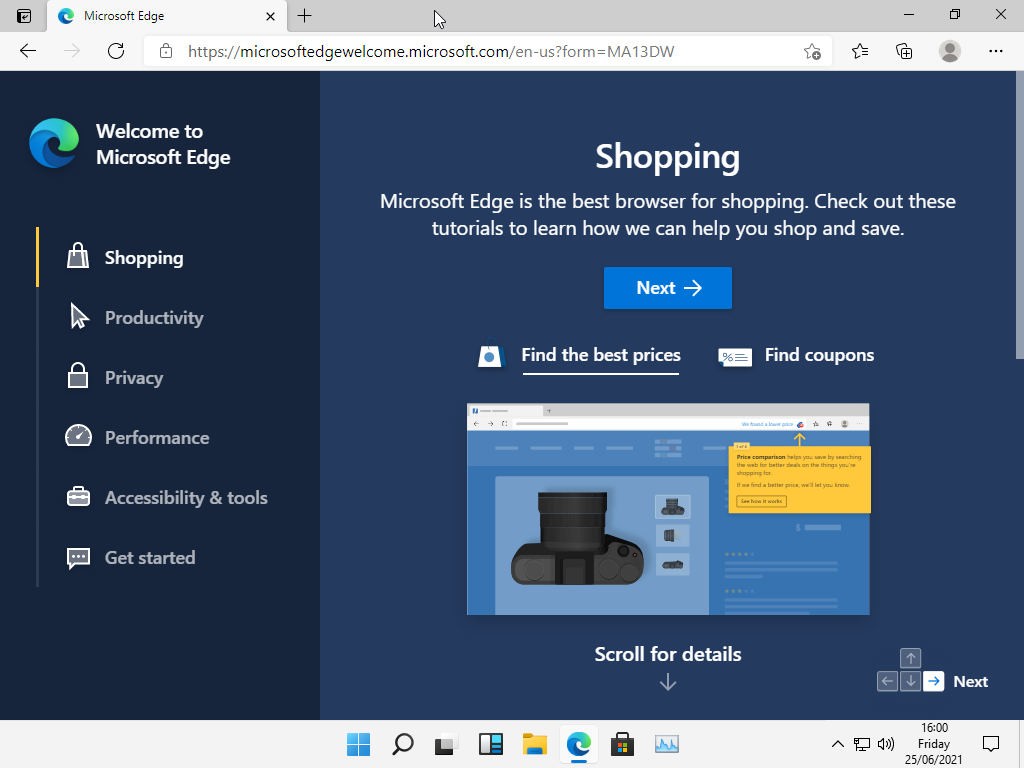Add this page to favorites star icon
The image size is (1024, 768).
[x=812, y=51]
